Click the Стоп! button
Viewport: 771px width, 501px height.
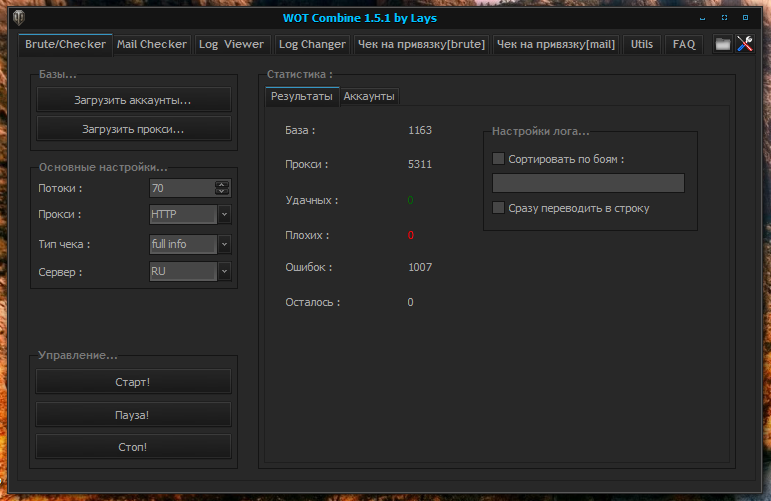coord(133,446)
